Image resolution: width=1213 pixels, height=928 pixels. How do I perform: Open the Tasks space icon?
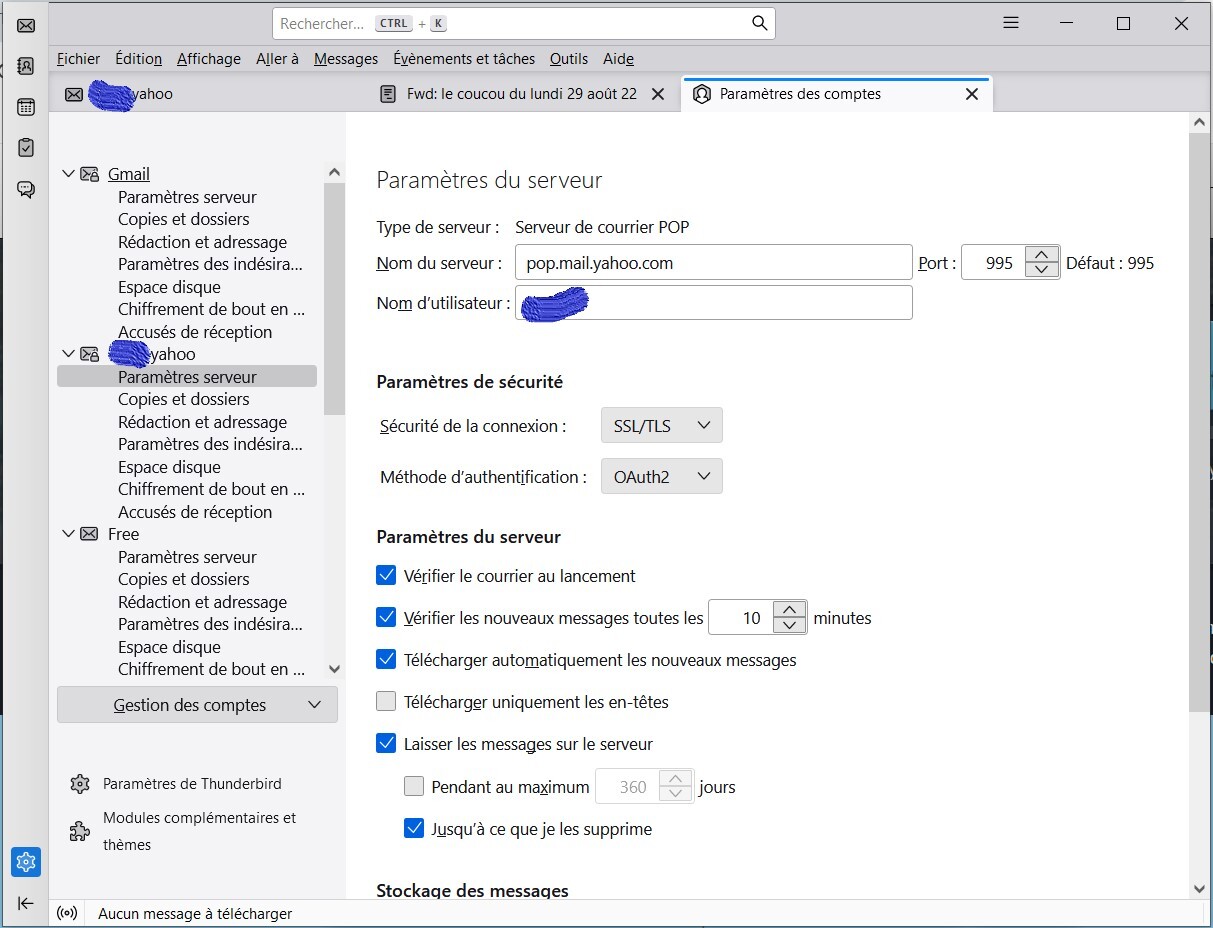[26, 148]
